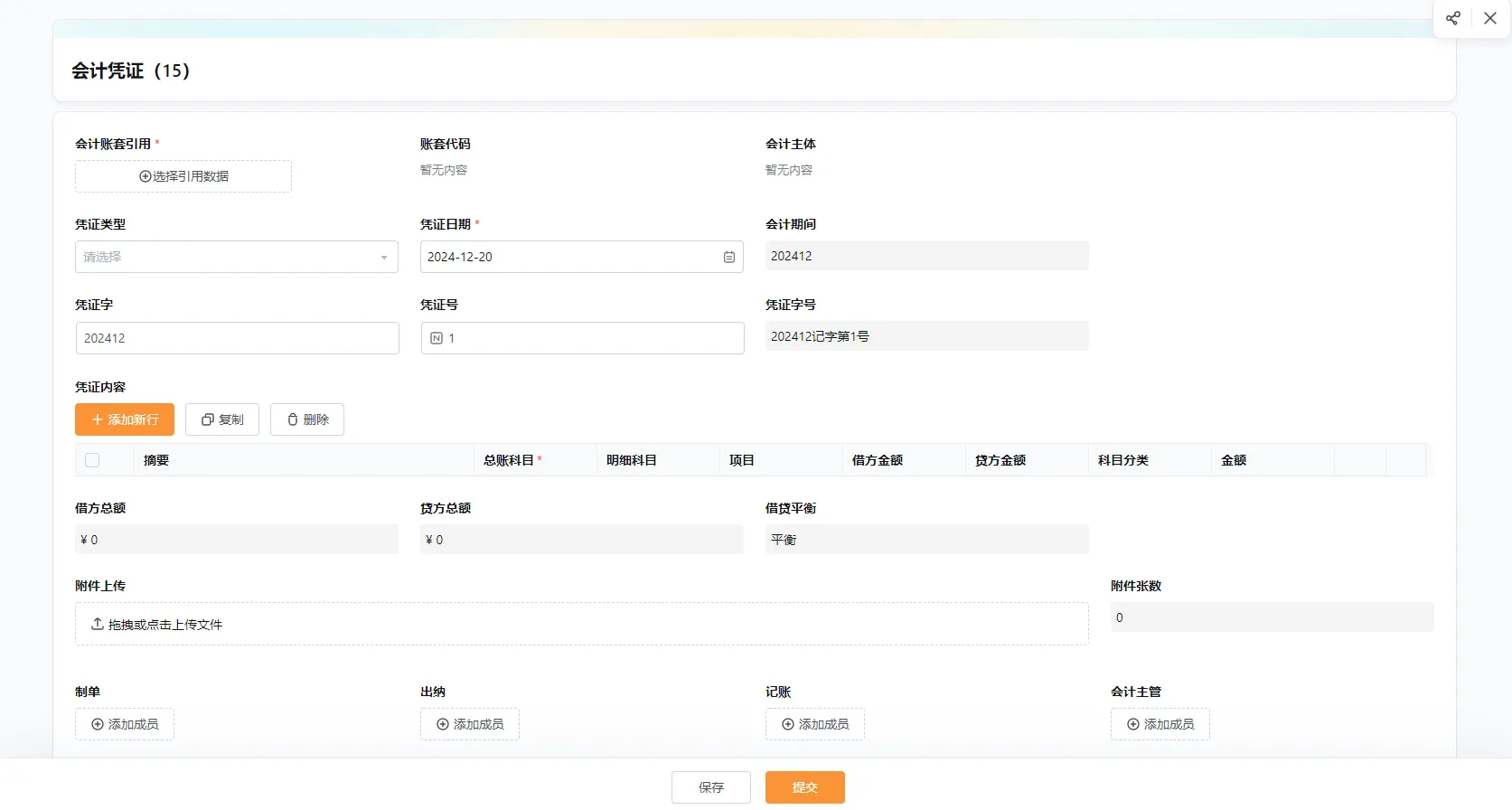Add member under 制单
The width and height of the screenshot is (1512, 810).
[125, 724]
